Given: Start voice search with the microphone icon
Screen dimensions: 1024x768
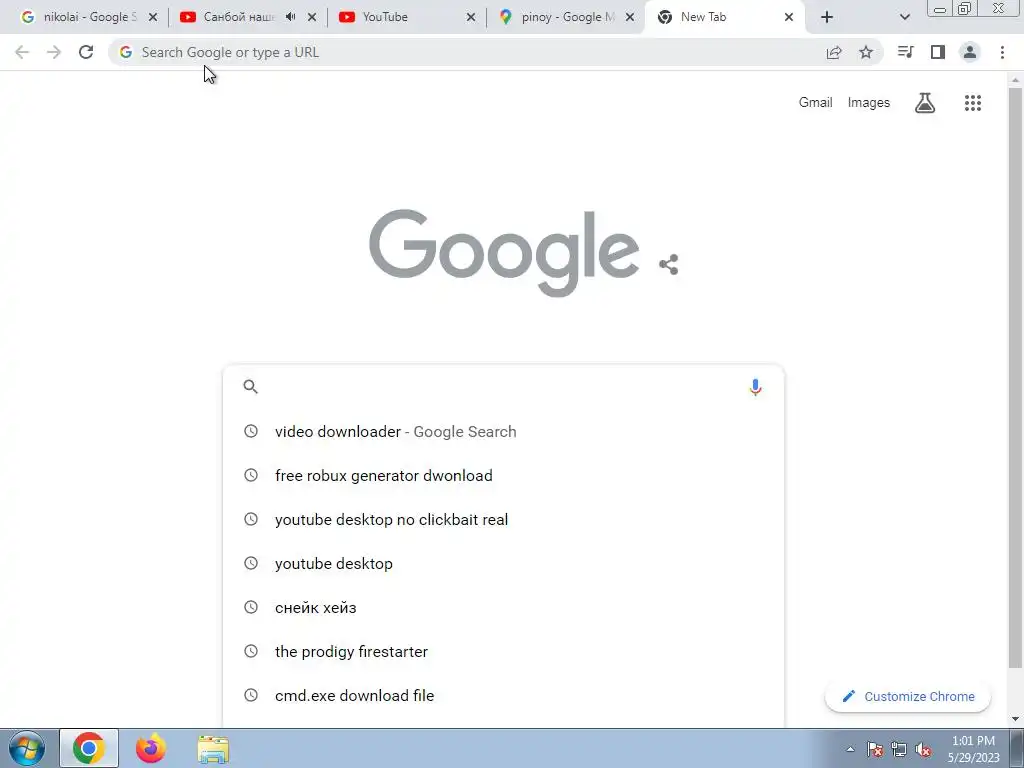Looking at the screenshot, I should coord(755,387).
